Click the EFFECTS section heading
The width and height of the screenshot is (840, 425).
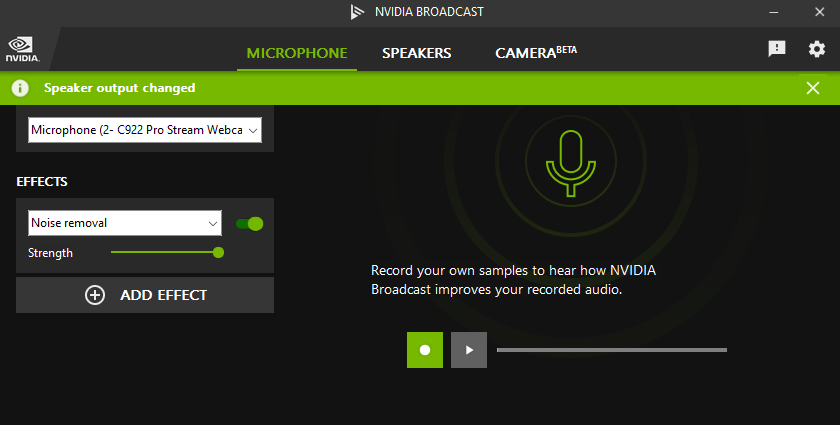(42, 182)
